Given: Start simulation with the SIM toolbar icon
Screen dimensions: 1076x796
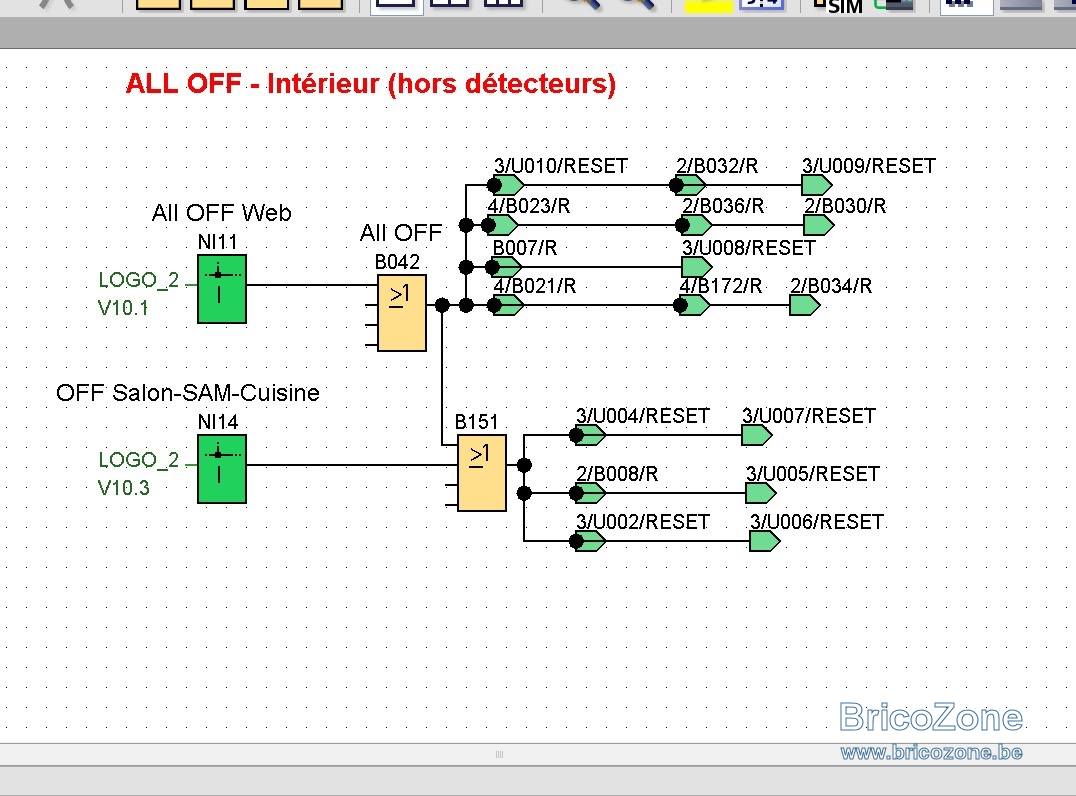Looking at the screenshot, I should [838, 6].
